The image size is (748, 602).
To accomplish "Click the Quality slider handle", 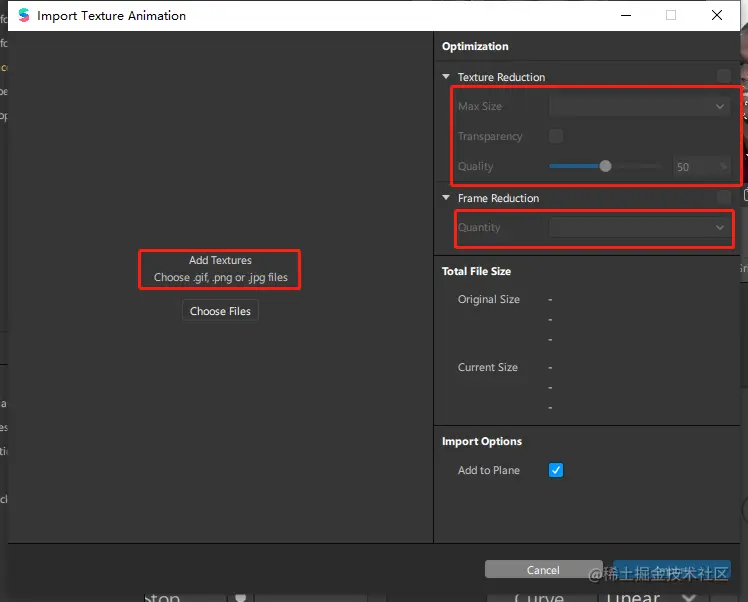I will point(605,166).
